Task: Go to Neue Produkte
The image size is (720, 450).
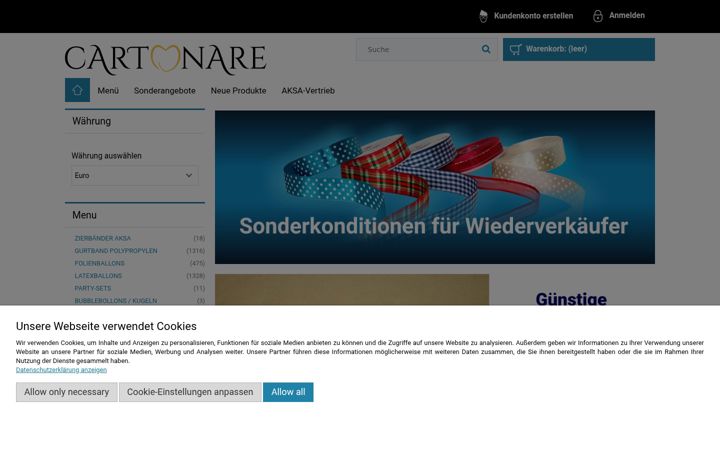Action: [x=238, y=90]
